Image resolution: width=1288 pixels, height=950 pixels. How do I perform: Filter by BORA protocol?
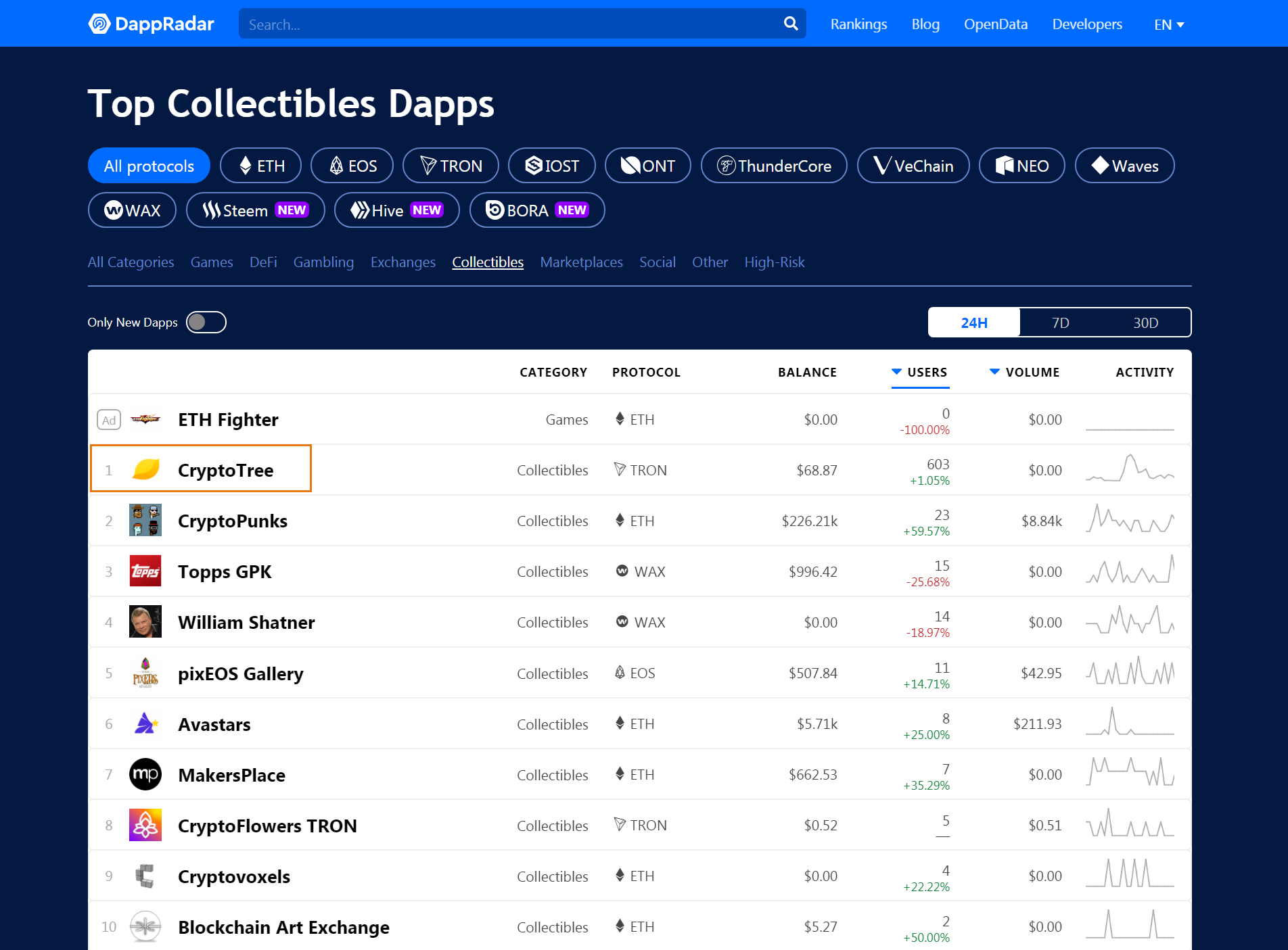point(537,210)
